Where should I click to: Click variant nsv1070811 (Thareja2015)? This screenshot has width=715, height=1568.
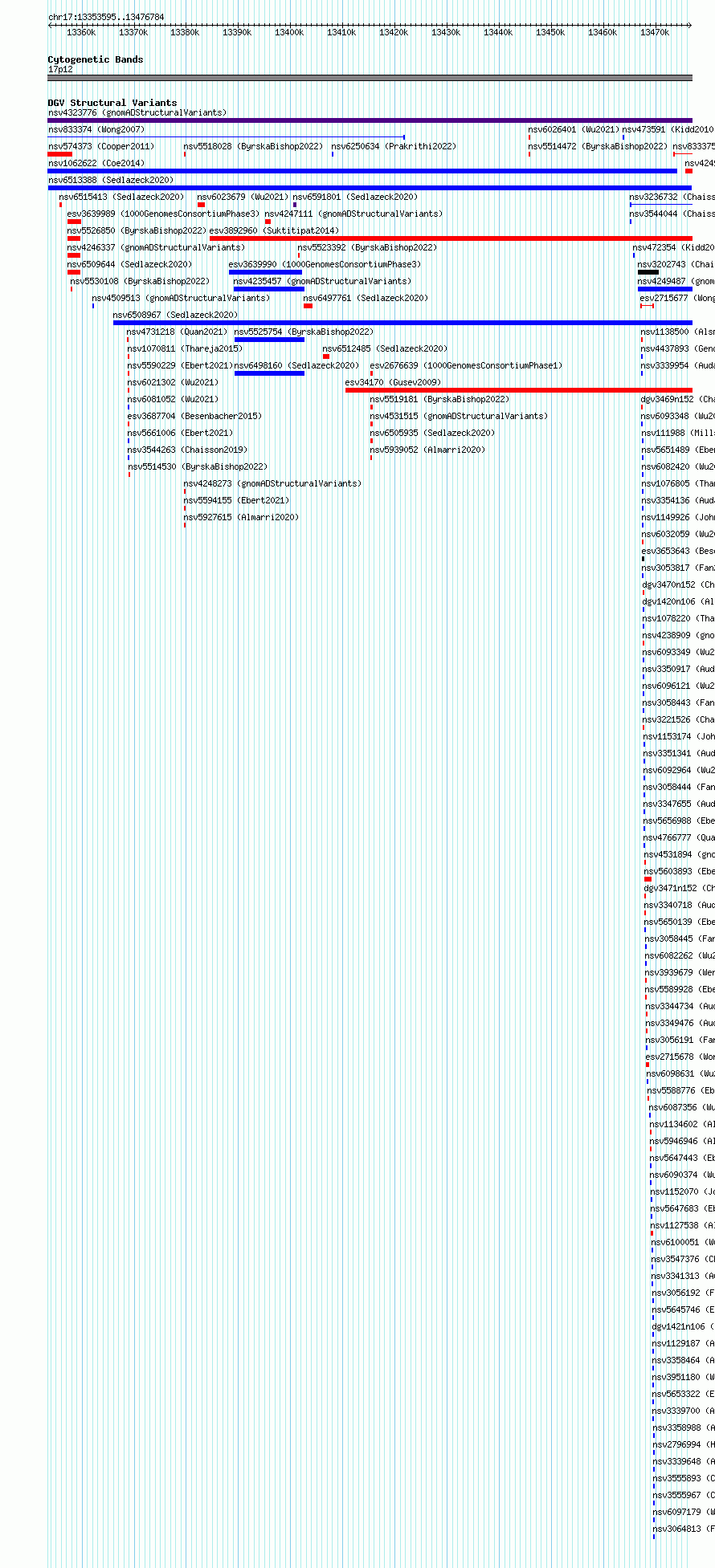[x=186, y=348]
